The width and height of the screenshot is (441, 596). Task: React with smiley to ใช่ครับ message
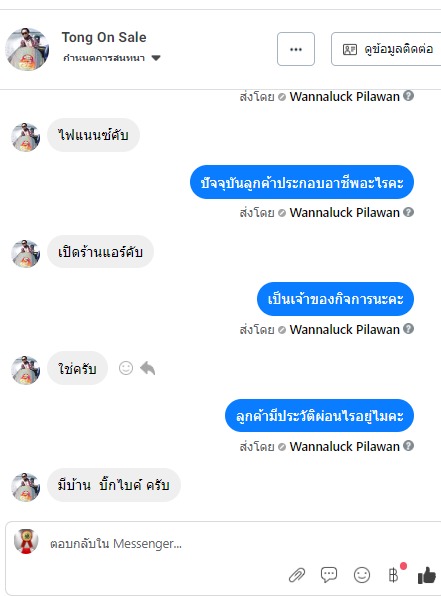click(x=126, y=368)
